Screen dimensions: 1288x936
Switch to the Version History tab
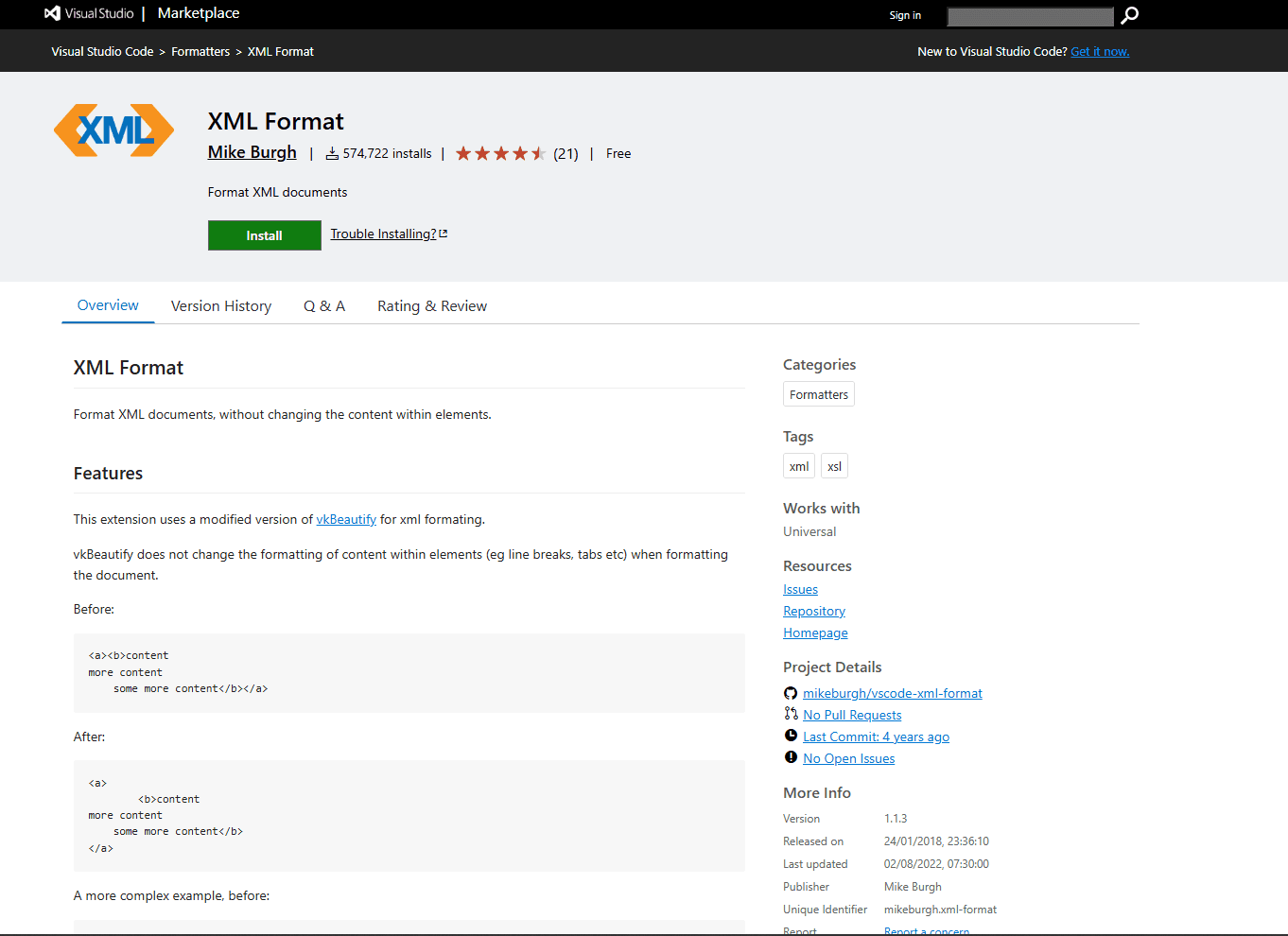coord(221,306)
